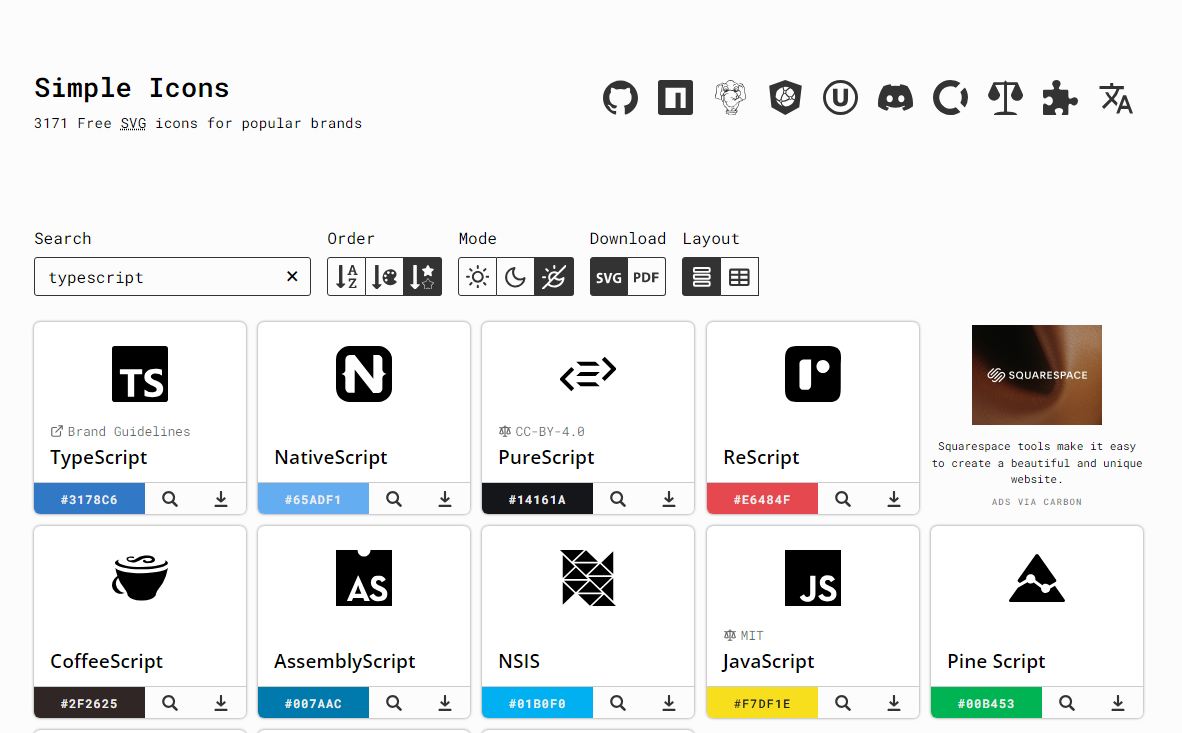Image resolution: width=1182 pixels, height=733 pixels.
Task: Order icons by relevance
Action: tap(422, 277)
